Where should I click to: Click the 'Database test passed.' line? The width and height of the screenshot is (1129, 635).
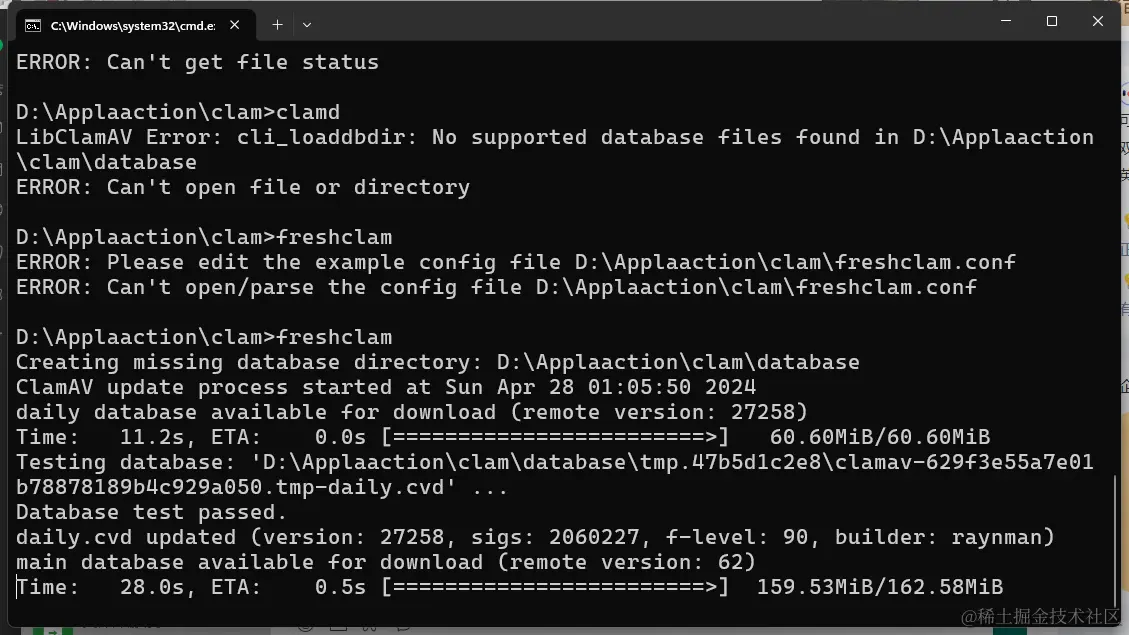click(151, 512)
